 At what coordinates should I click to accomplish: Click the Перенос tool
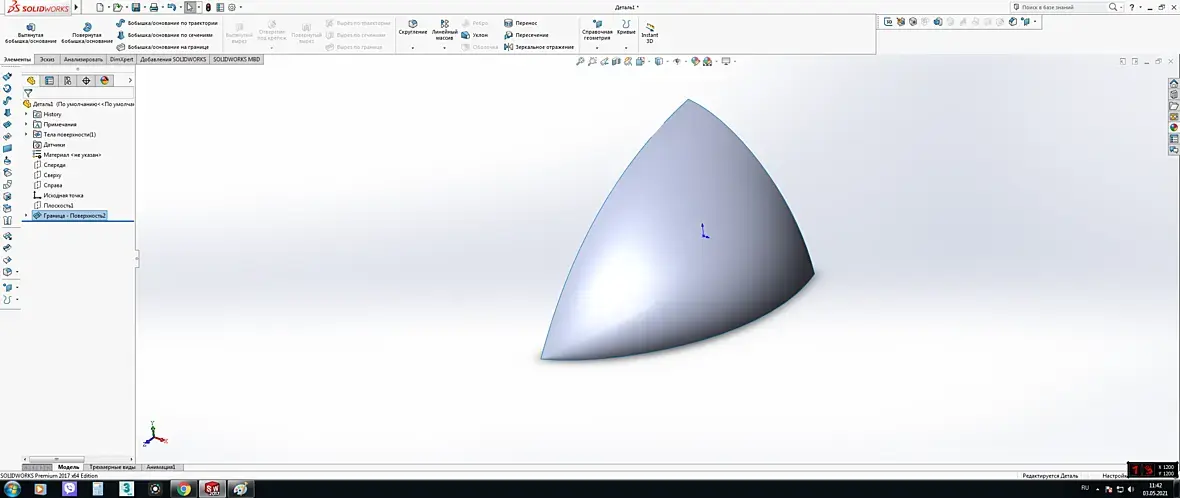521,23
